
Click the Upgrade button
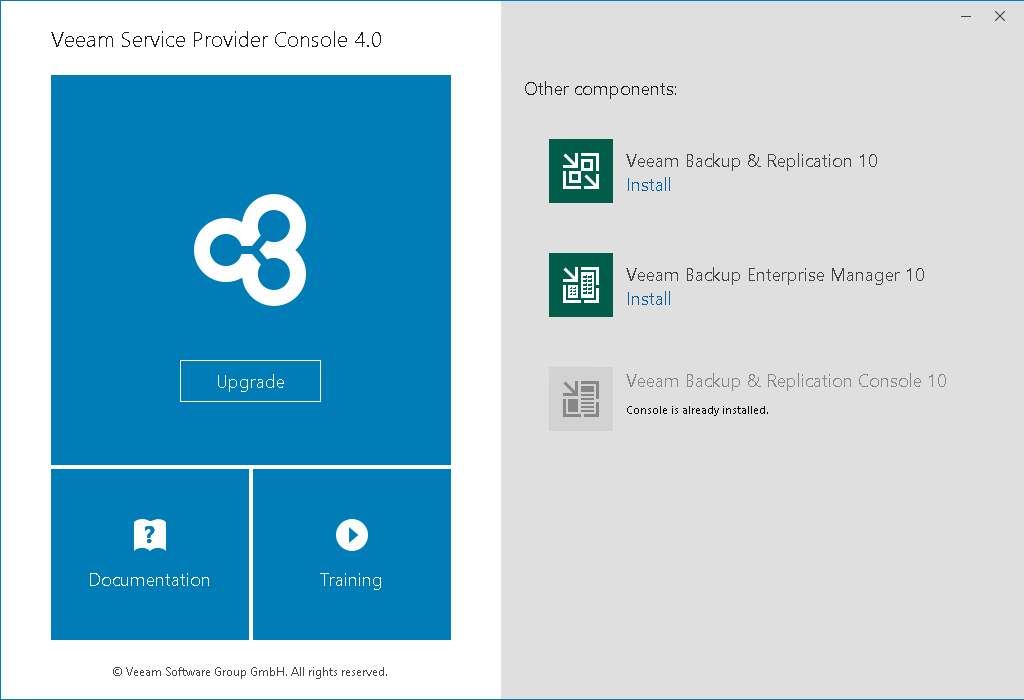tap(250, 381)
